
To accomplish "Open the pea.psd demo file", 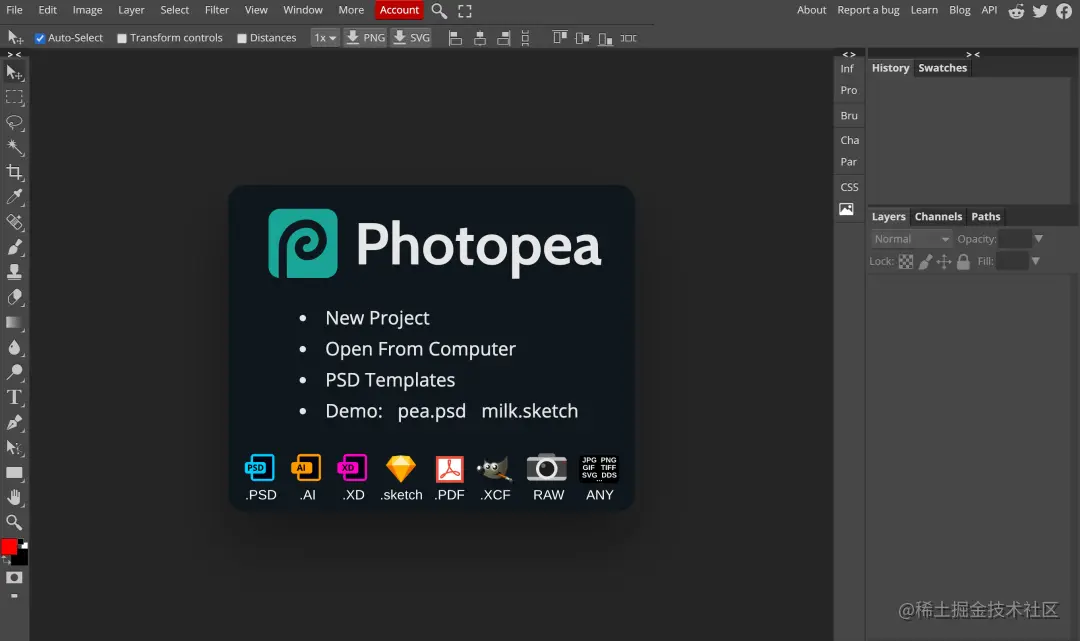I will pos(432,411).
